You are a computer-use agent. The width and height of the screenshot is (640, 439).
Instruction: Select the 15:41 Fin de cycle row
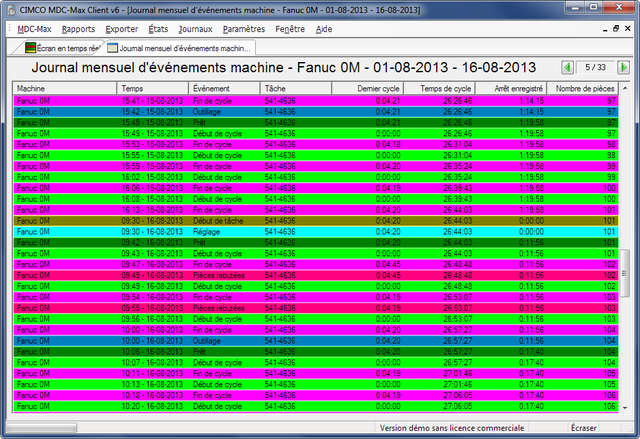[x=316, y=101]
